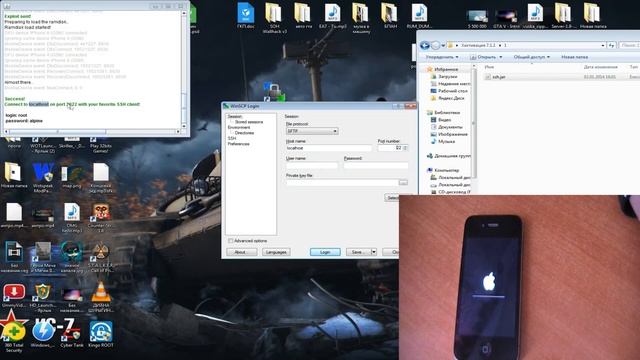Select the map.png desktop file
640x360 pixels.
[72, 177]
